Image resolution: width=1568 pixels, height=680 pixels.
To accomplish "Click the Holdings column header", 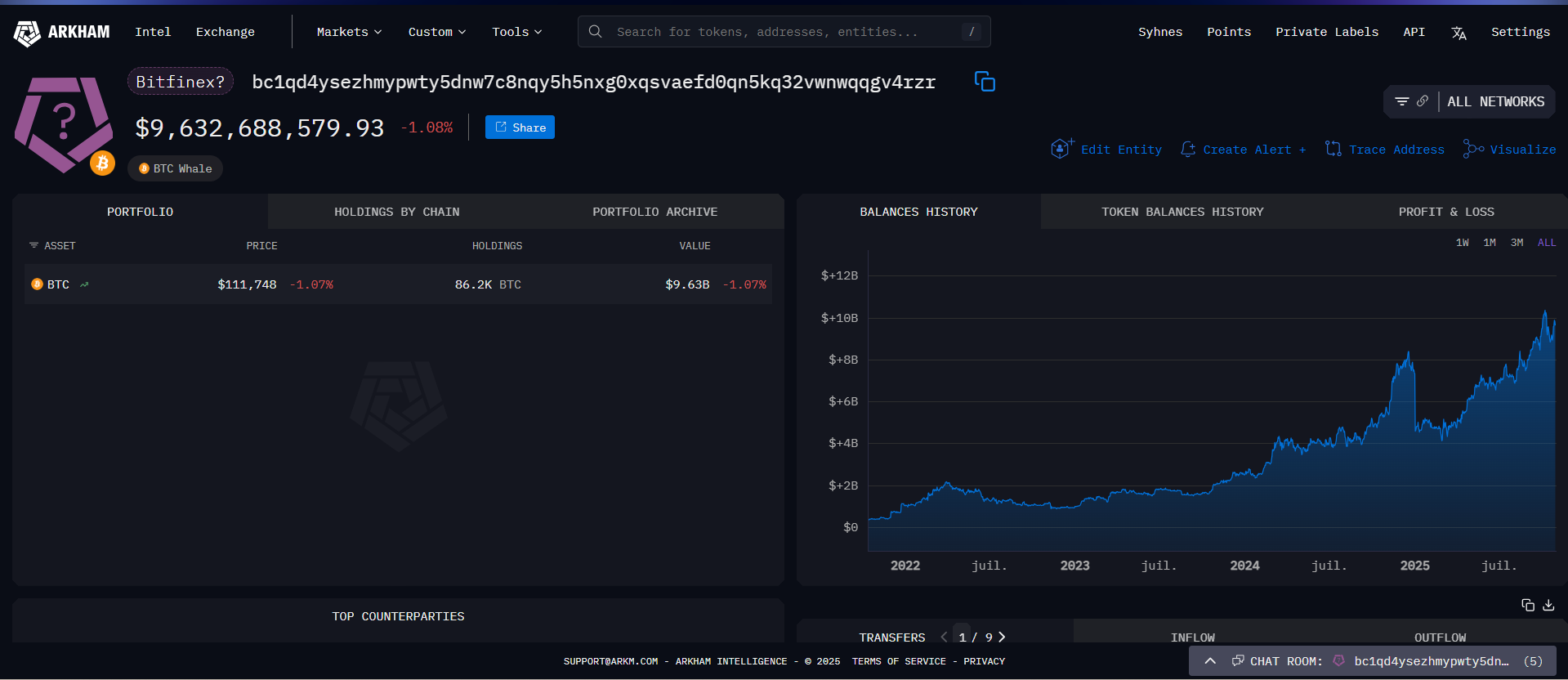I will [x=497, y=245].
